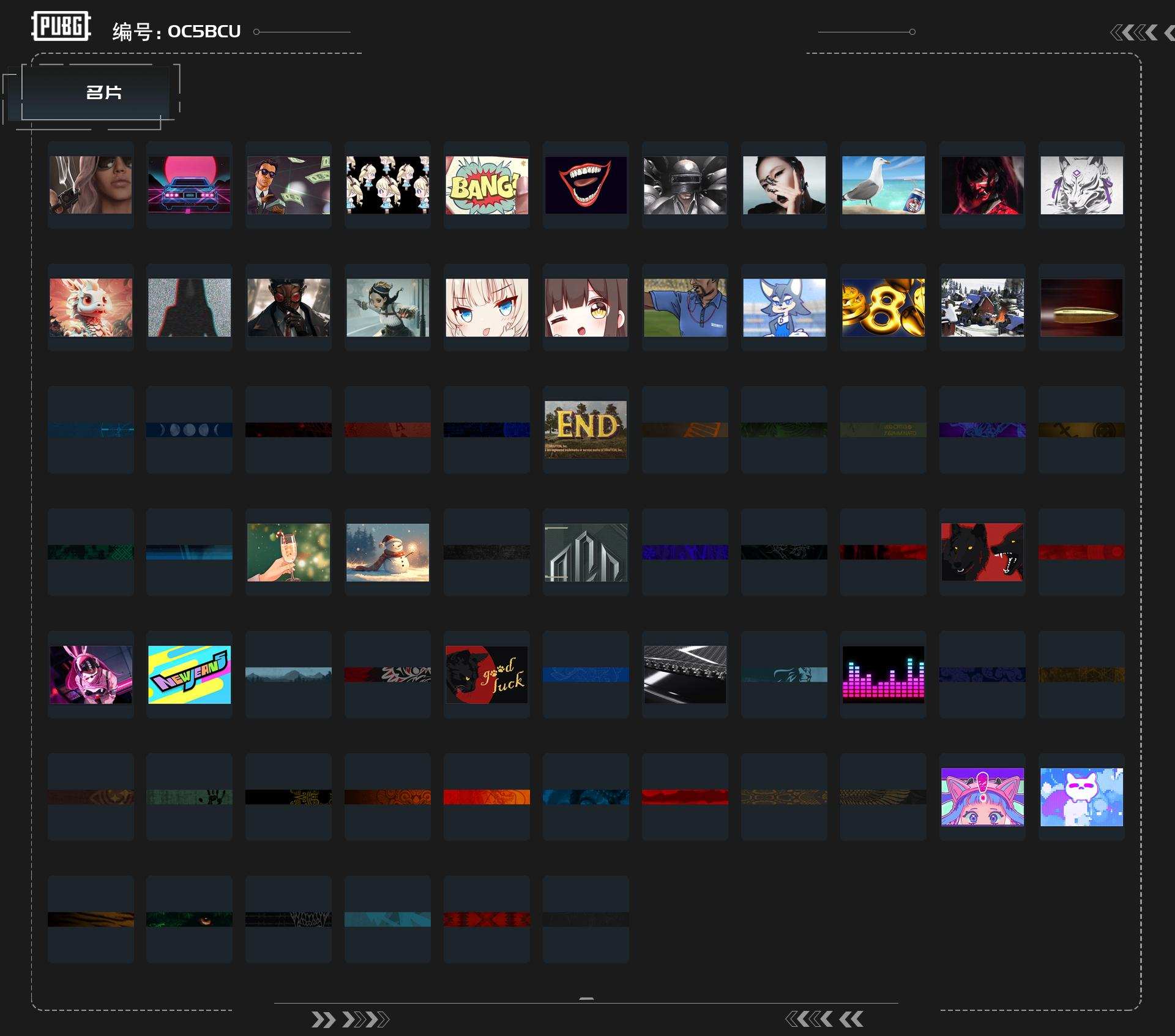Viewport: 1175px width, 1036px height.
Task: Choose the dancing girl with headpiece nameplate
Action: click(x=387, y=307)
